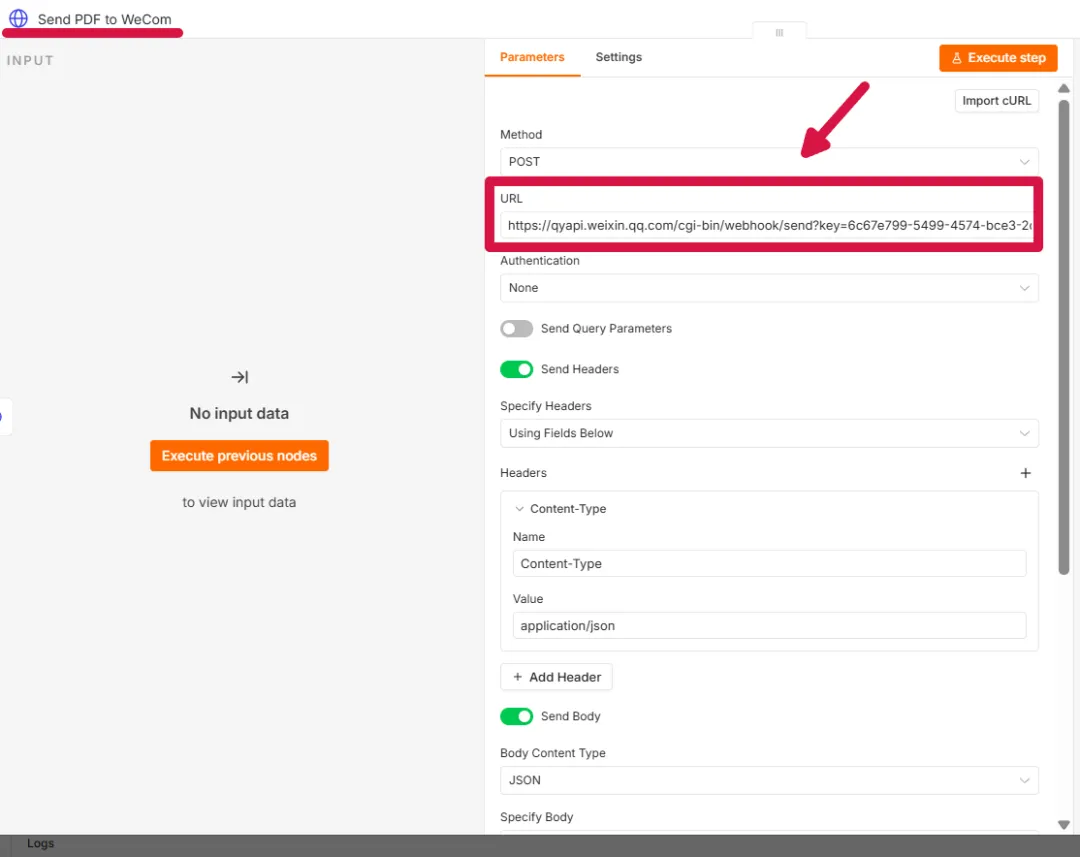
Task: Click Execute previous nodes button
Action: click(239, 455)
